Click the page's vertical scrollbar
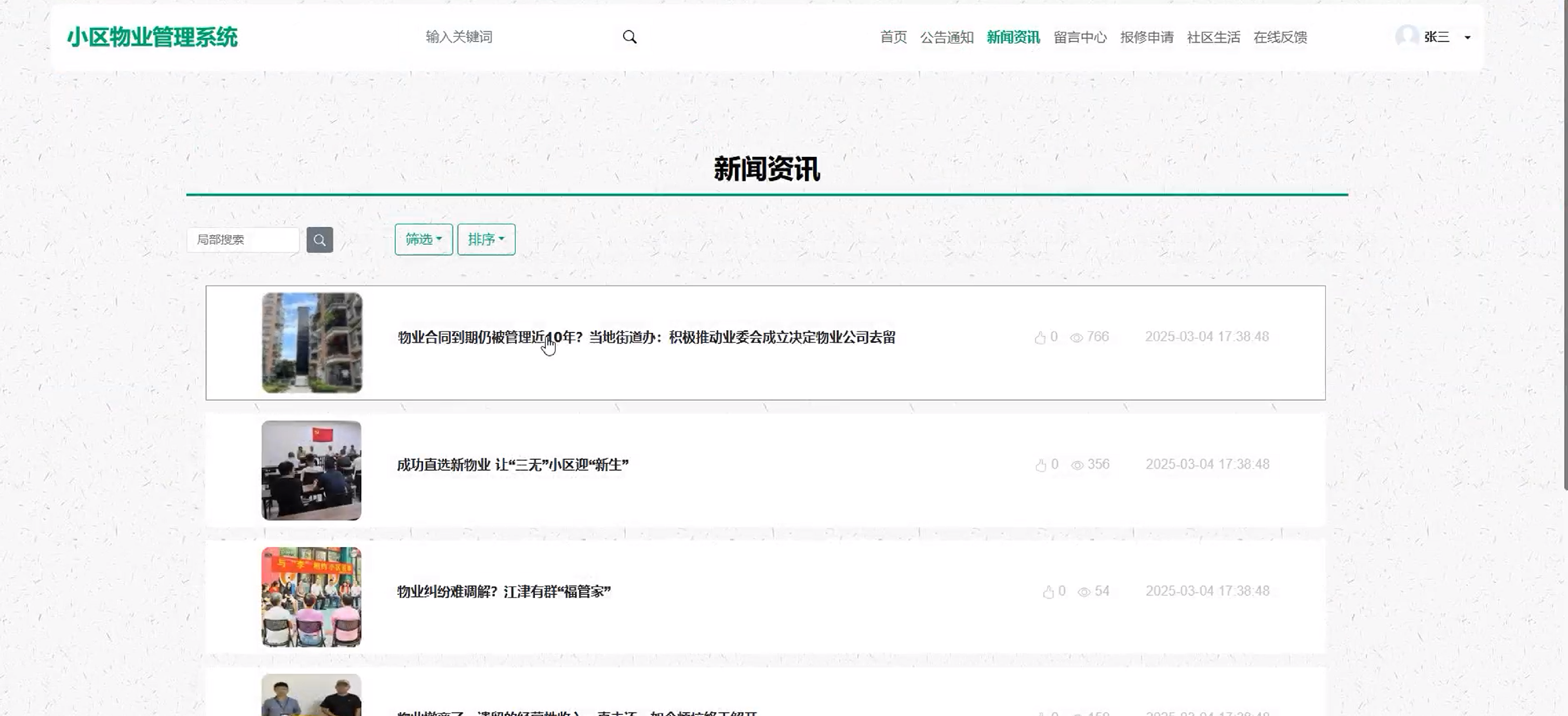The height and width of the screenshot is (716, 1568). coord(1564,244)
